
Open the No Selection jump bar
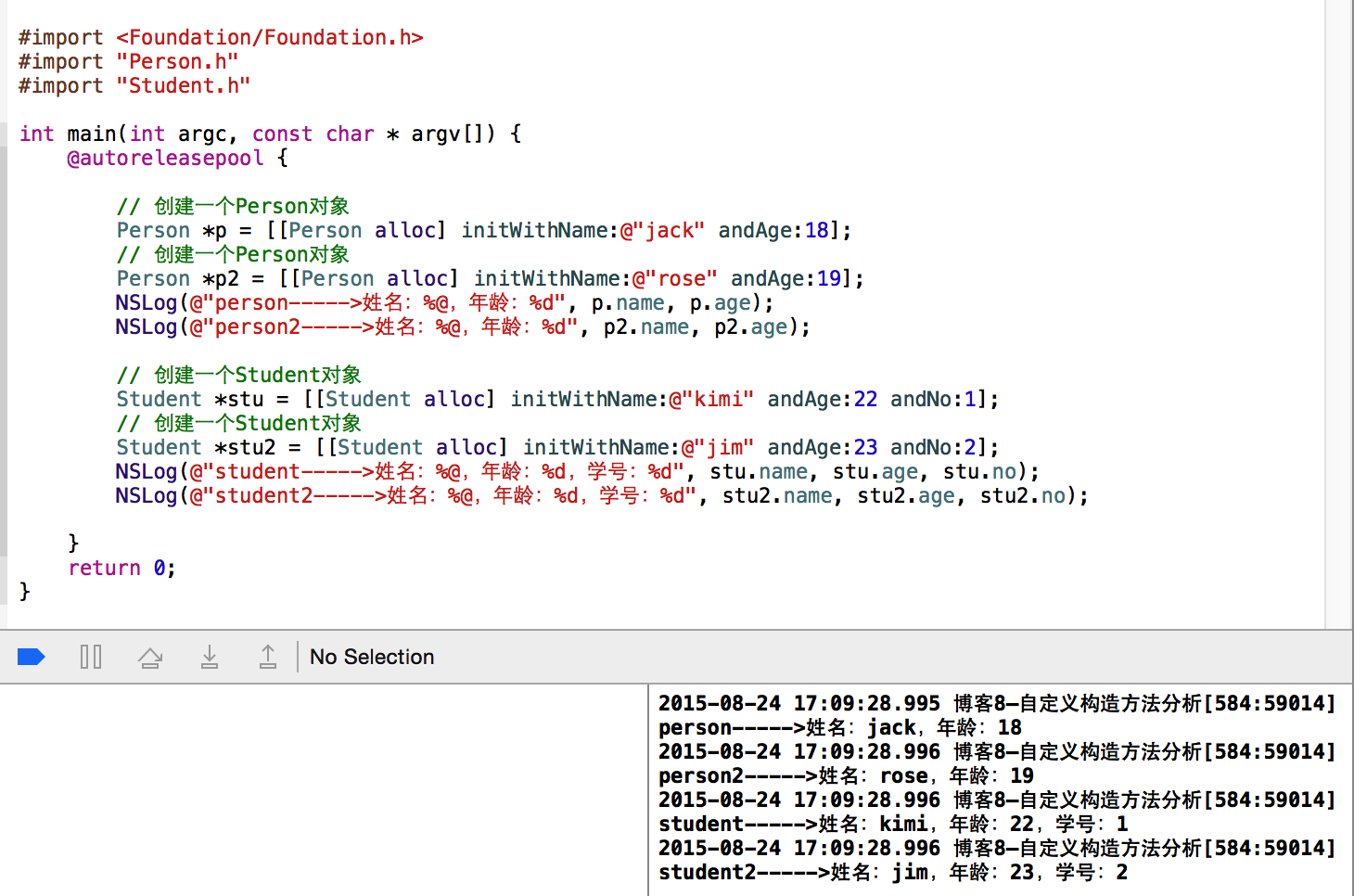(372, 657)
